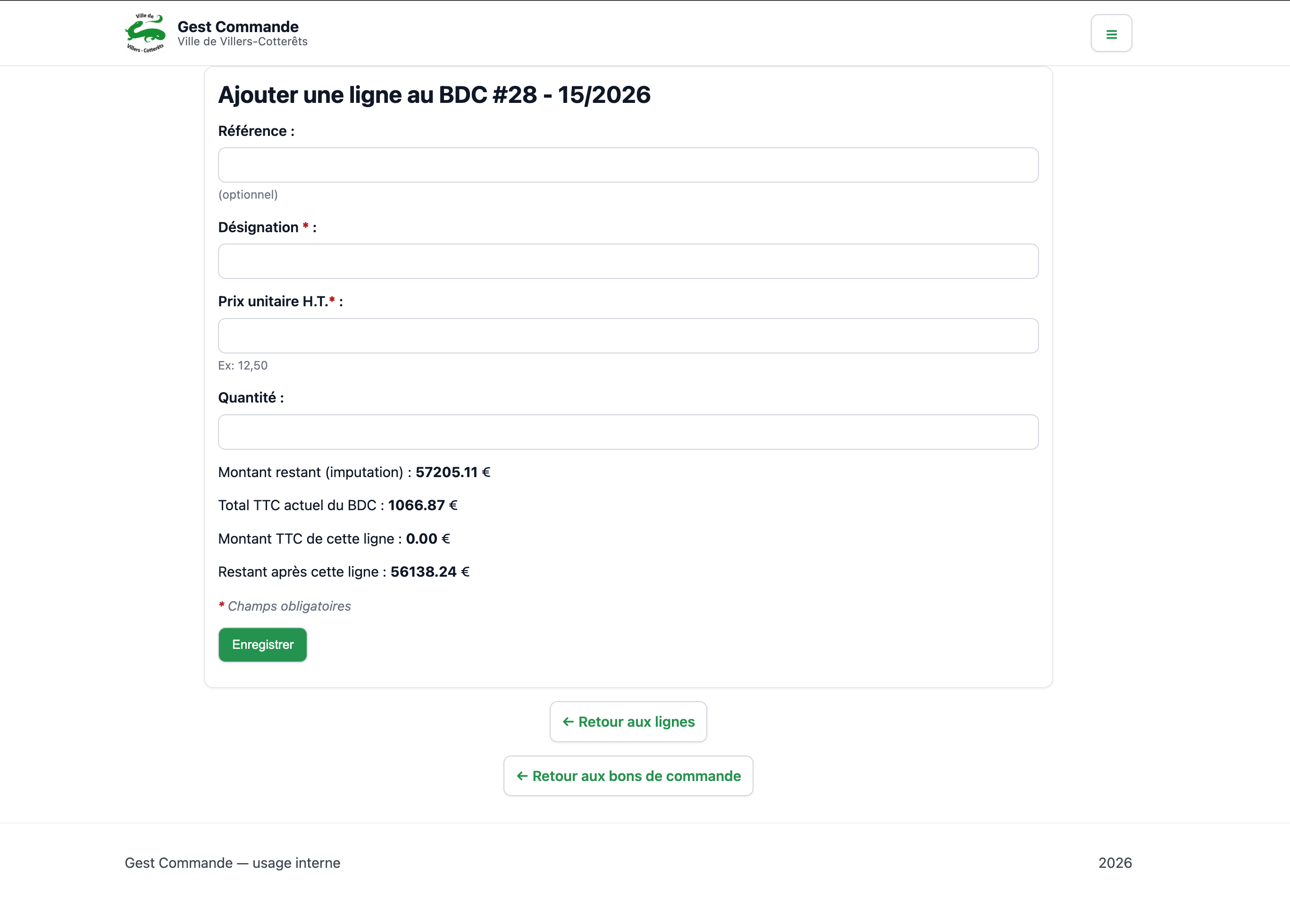Click the Désignation field label
The width and height of the screenshot is (1290, 924).
pos(259,227)
